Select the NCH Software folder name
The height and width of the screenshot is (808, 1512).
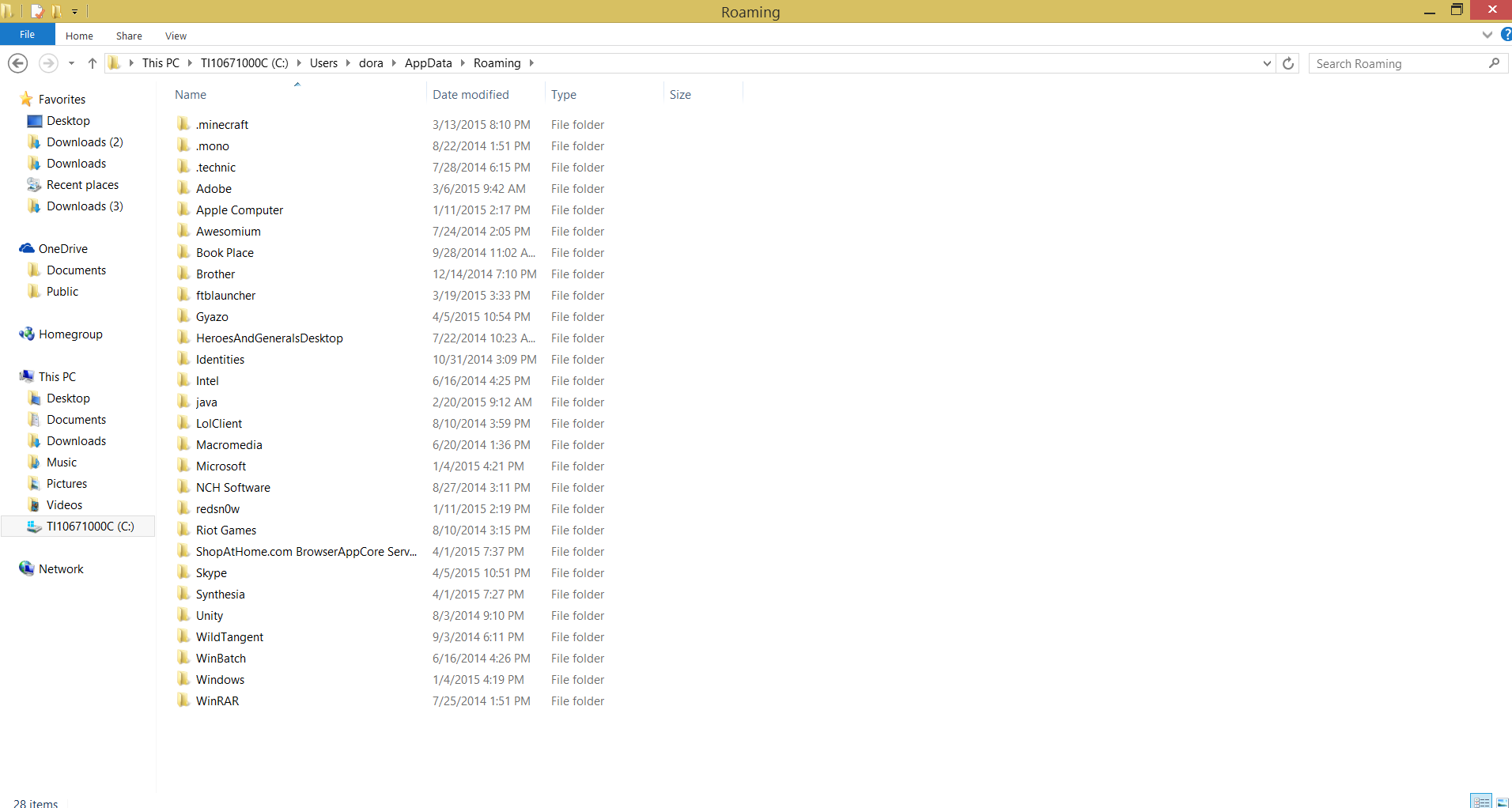point(233,488)
